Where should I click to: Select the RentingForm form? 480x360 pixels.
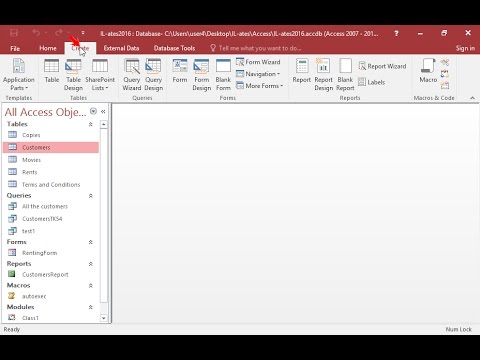[x=51, y=253]
